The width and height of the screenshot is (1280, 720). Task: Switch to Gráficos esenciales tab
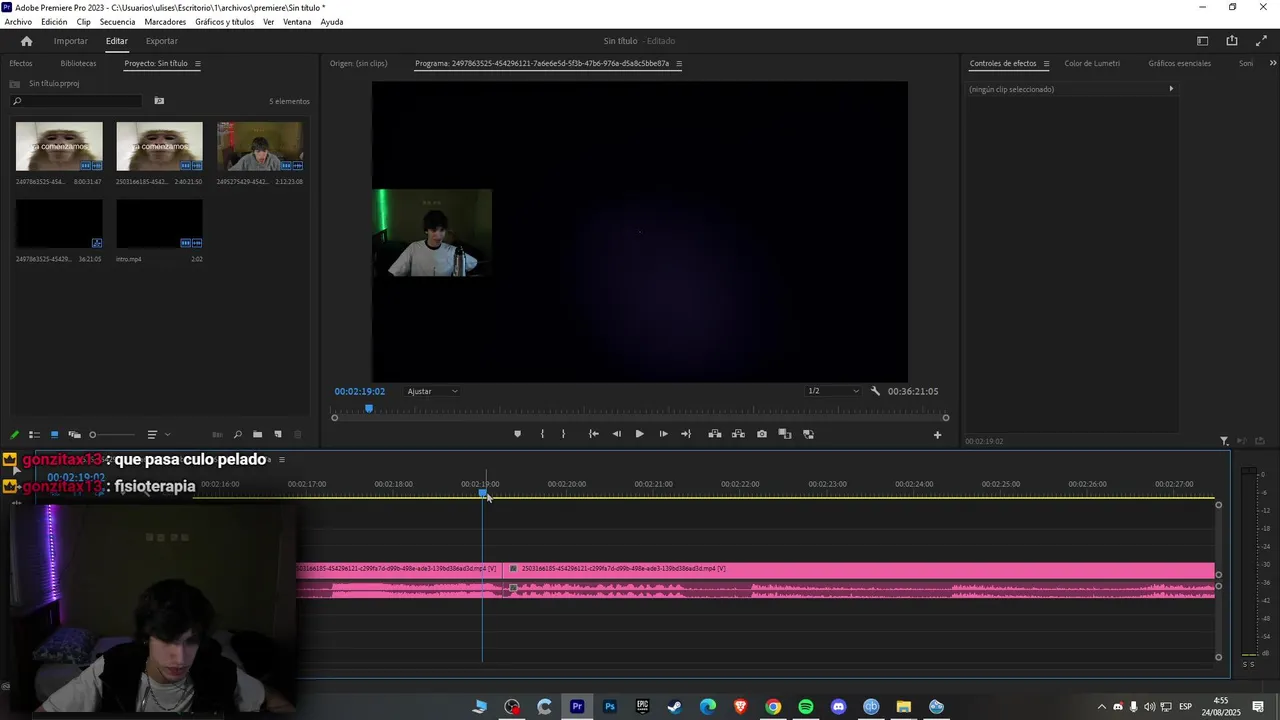1179,63
